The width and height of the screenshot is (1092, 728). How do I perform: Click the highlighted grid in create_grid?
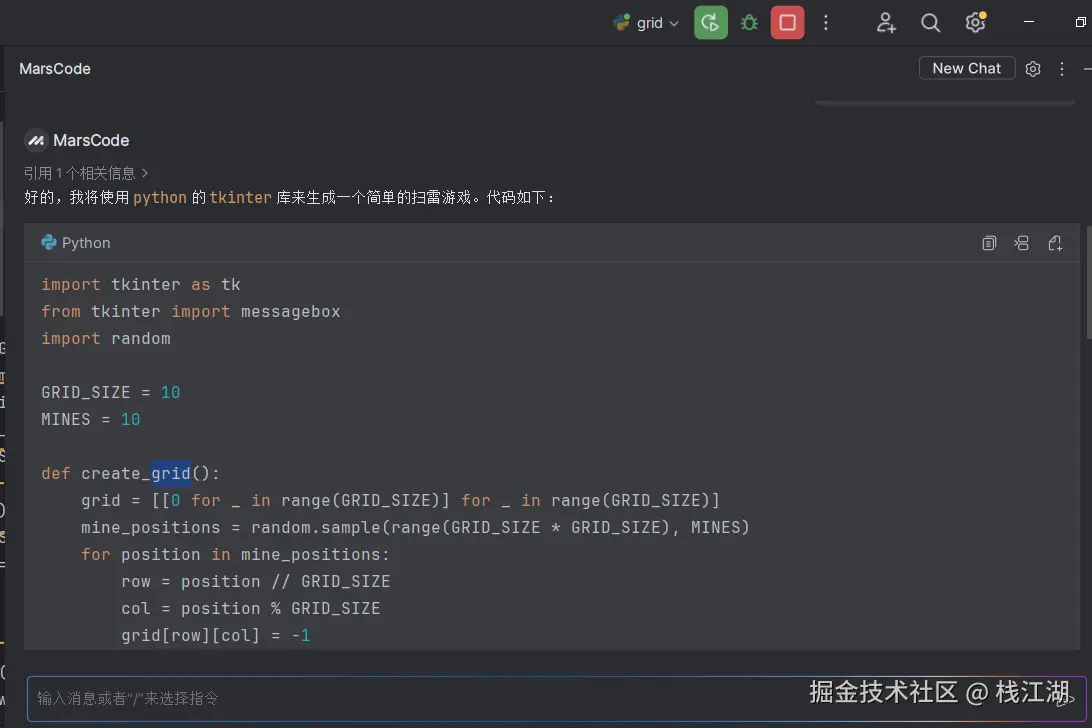[171, 474]
